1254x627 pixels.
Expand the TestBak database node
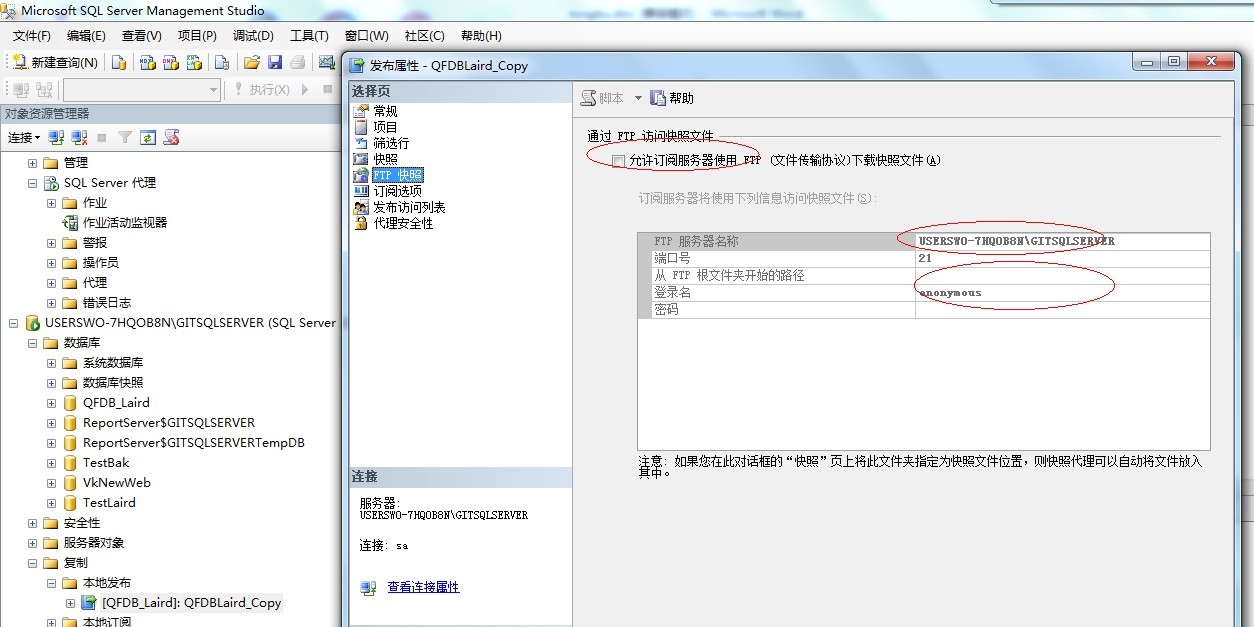pyautogui.click(x=51, y=463)
